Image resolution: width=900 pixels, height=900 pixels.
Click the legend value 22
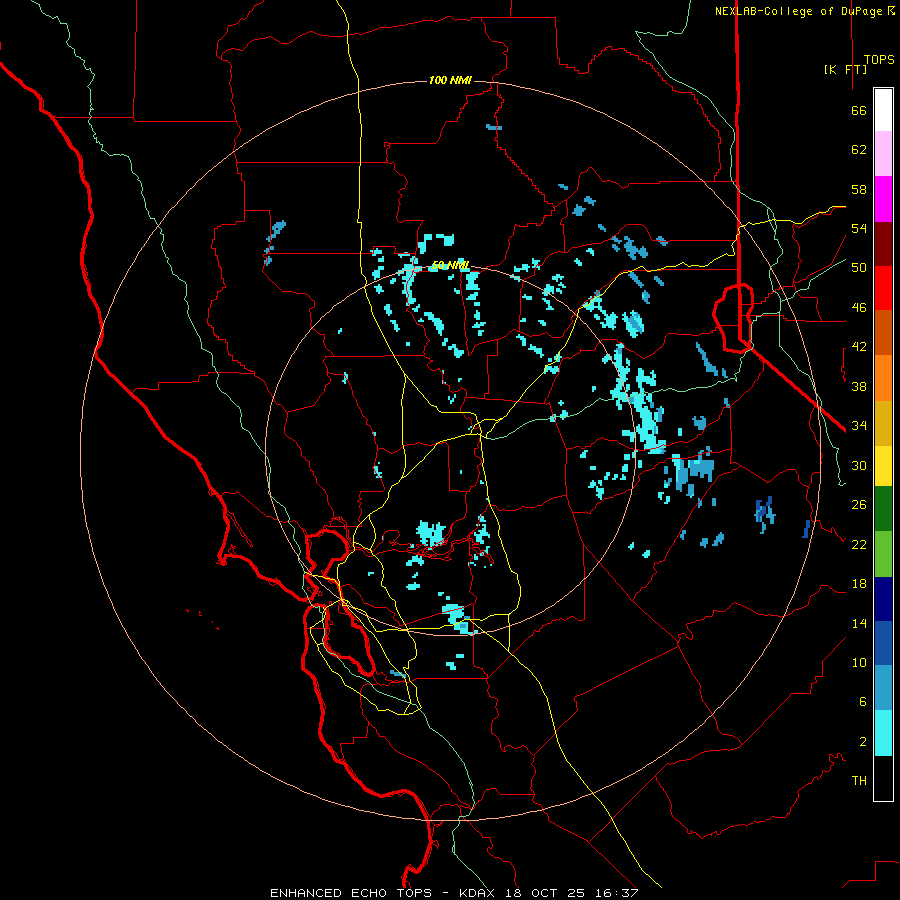tap(859, 544)
